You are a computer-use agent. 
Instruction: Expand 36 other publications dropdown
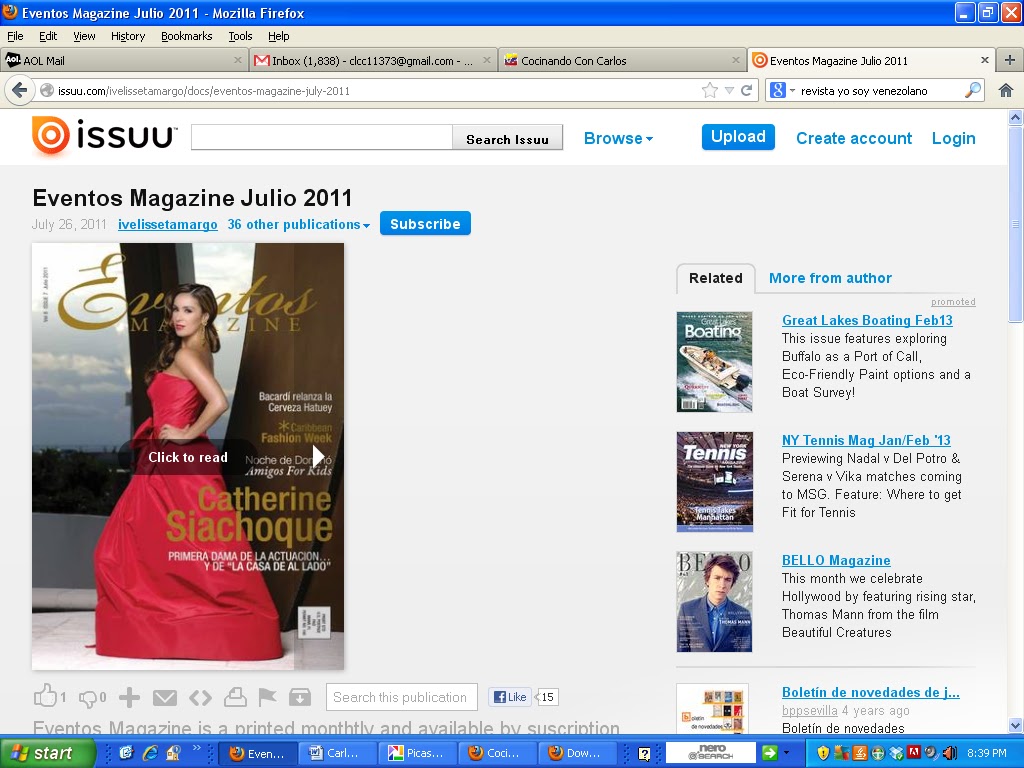(x=298, y=225)
